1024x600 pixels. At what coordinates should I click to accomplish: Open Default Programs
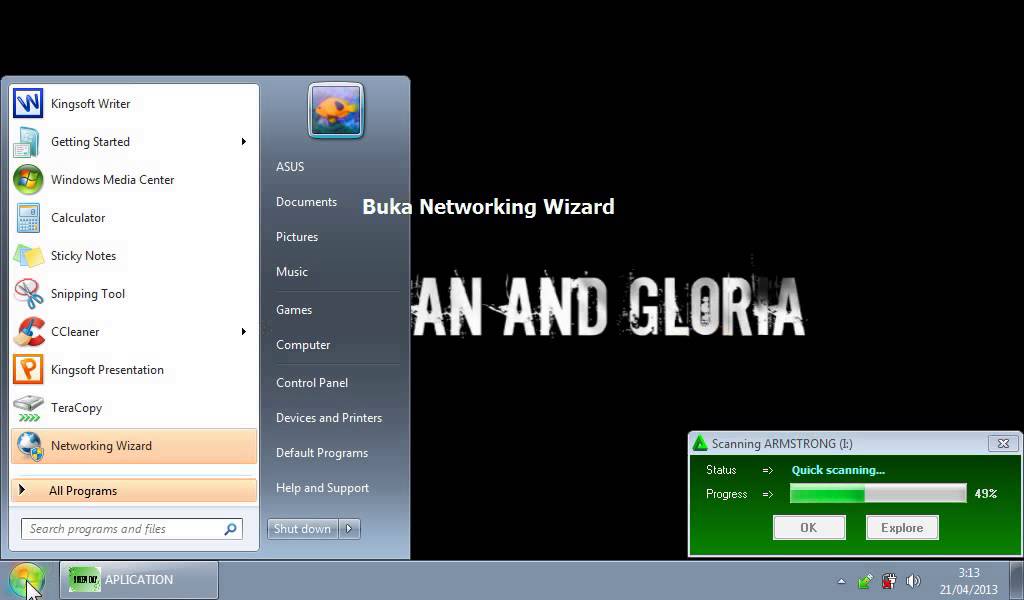click(x=322, y=452)
